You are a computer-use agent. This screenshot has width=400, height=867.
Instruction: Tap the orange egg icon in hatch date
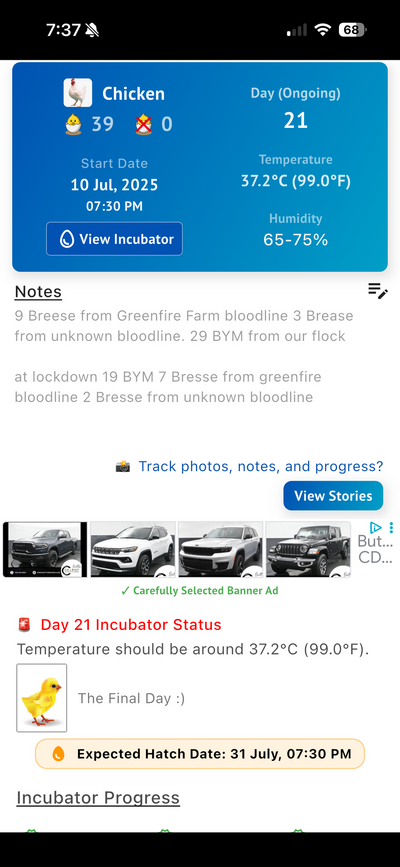tap(58, 754)
